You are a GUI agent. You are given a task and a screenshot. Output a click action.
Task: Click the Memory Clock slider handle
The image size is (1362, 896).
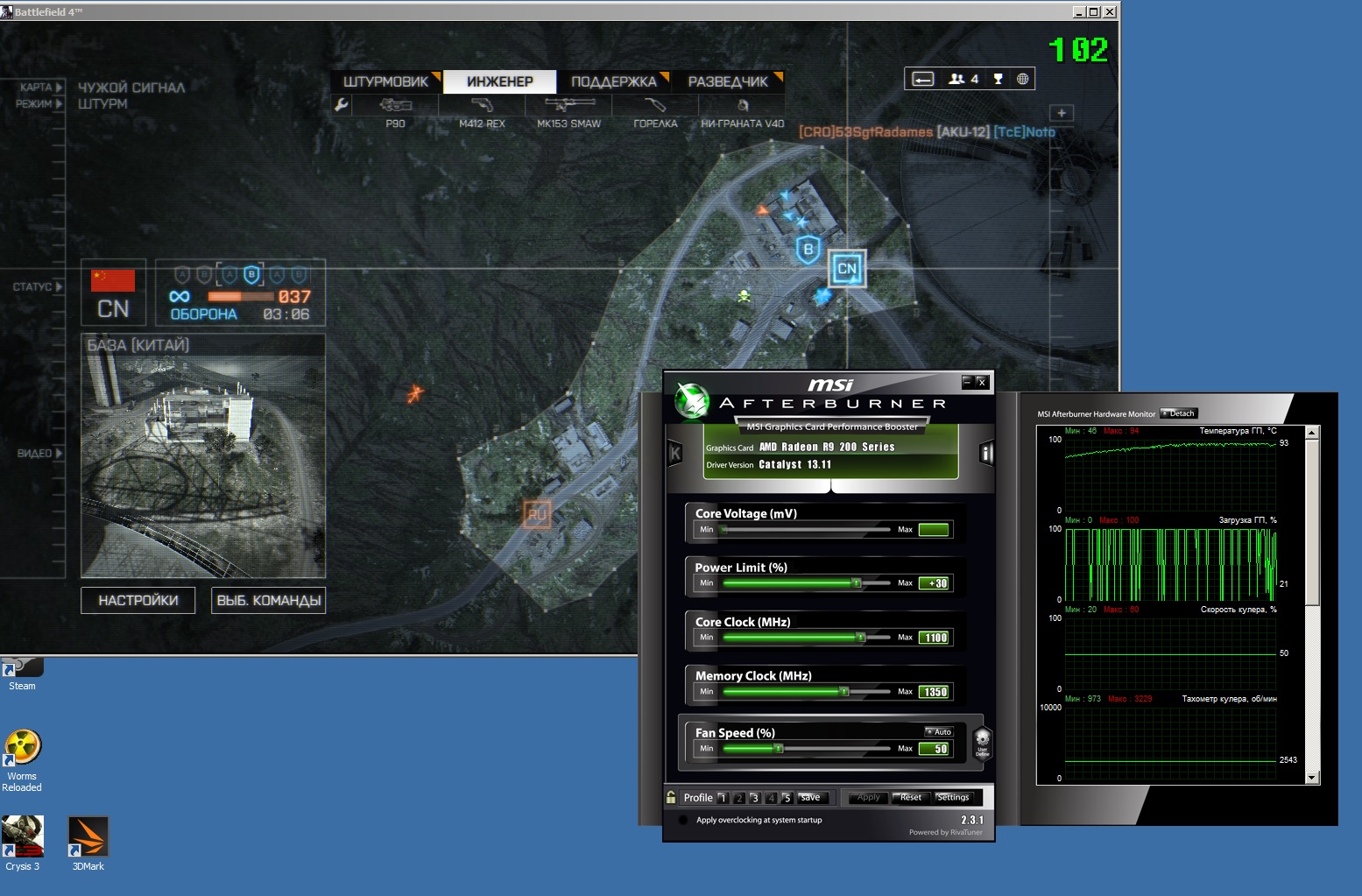click(x=844, y=692)
